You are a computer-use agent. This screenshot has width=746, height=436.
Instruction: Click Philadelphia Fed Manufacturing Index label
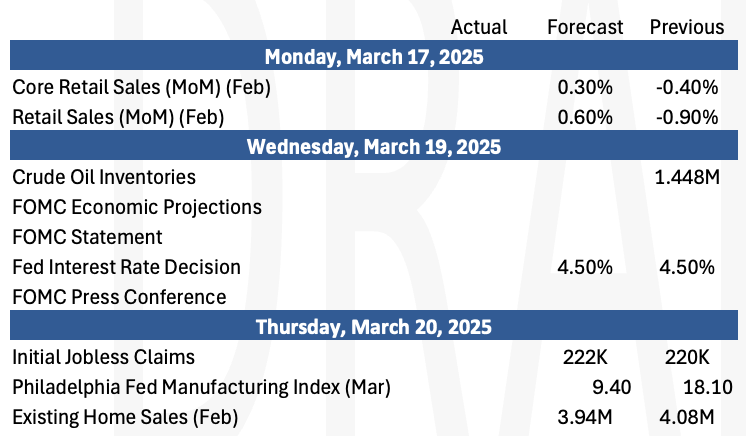point(201,387)
